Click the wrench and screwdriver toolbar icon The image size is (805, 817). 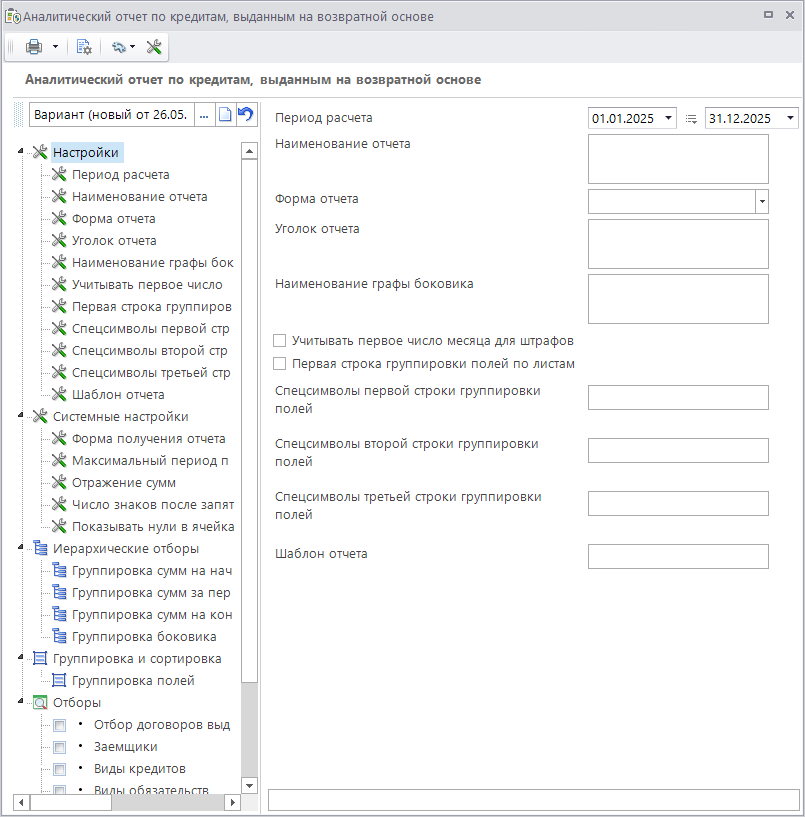click(x=154, y=47)
